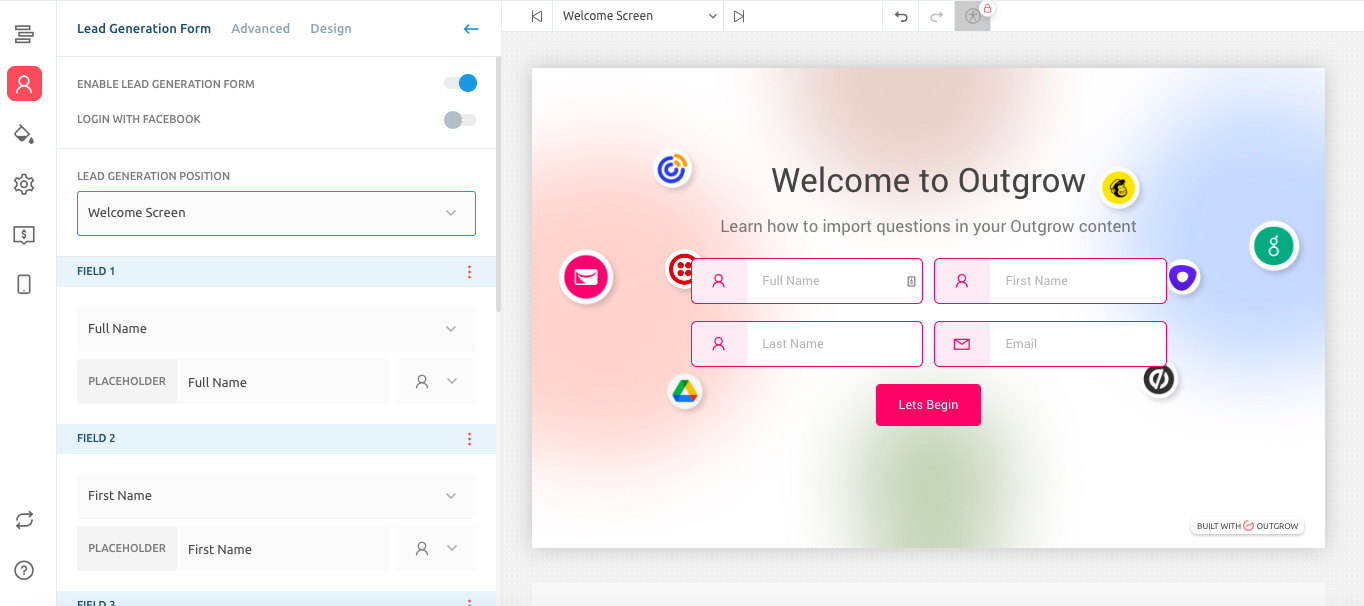Open the paint bucket design settings

pos(24,134)
